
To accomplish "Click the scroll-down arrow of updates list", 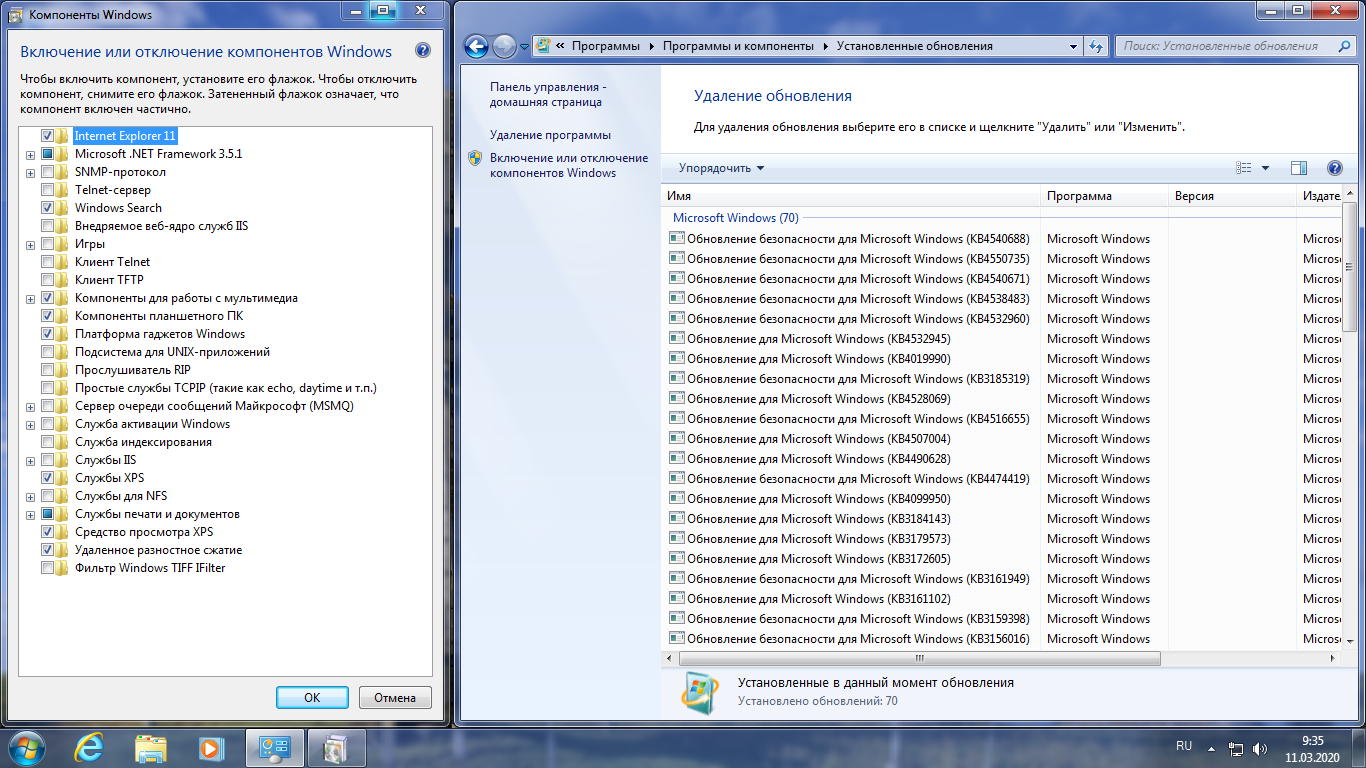I will point(1349,641).
